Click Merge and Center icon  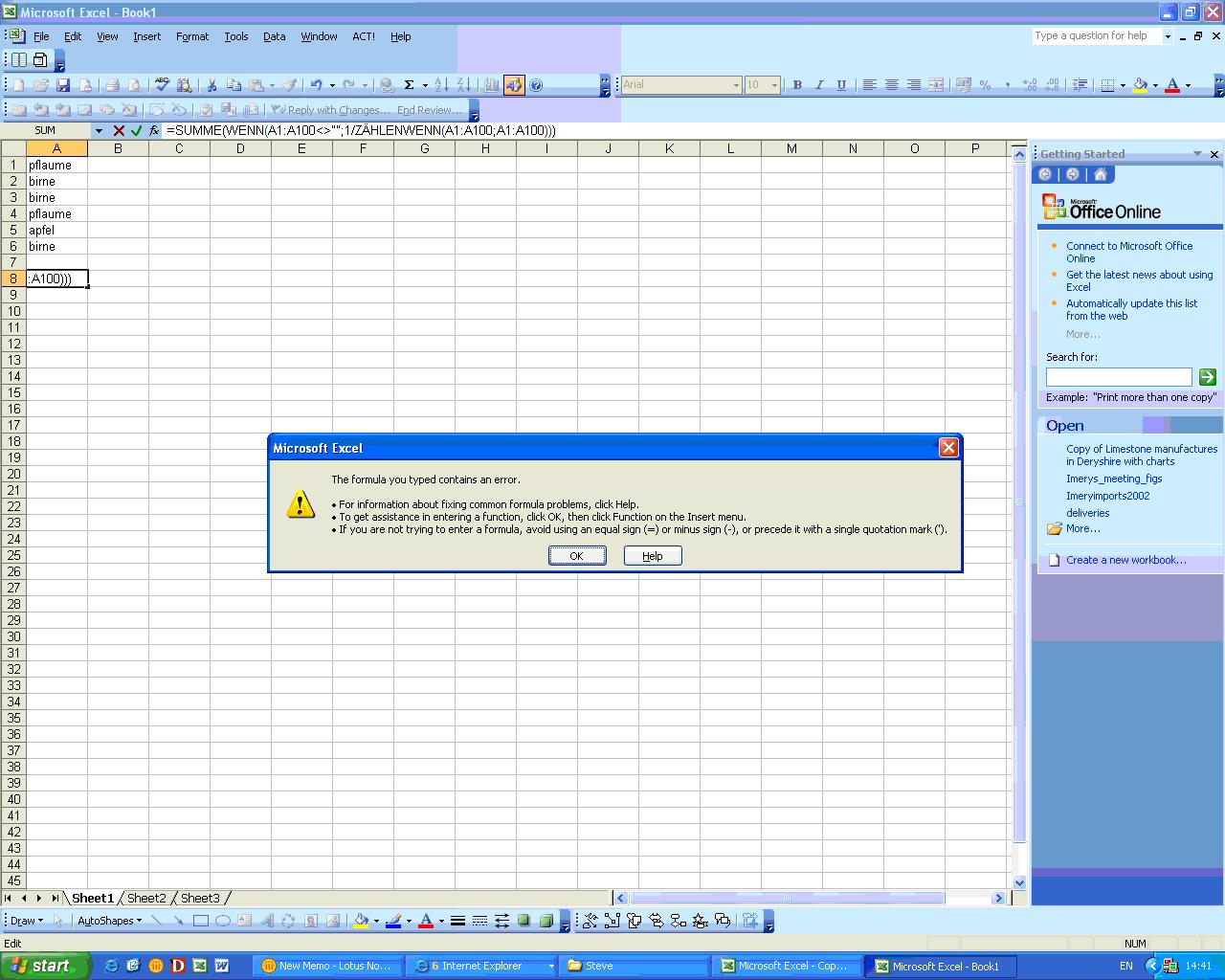point(936,85)
